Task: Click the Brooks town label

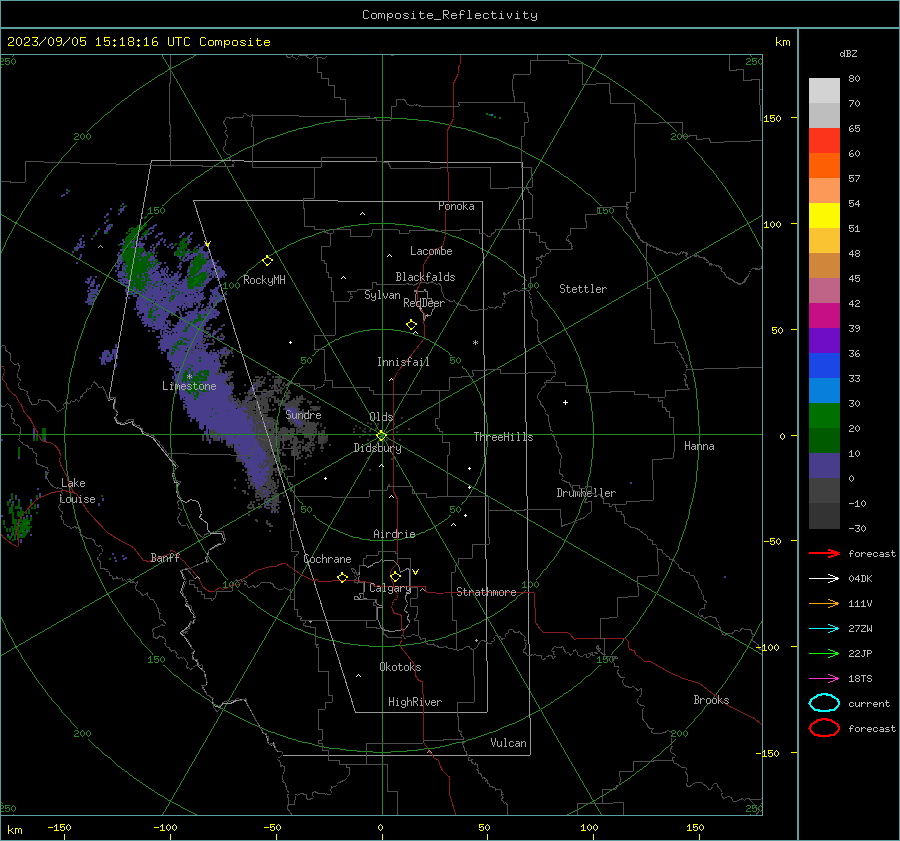Action: tap(711, 700)
